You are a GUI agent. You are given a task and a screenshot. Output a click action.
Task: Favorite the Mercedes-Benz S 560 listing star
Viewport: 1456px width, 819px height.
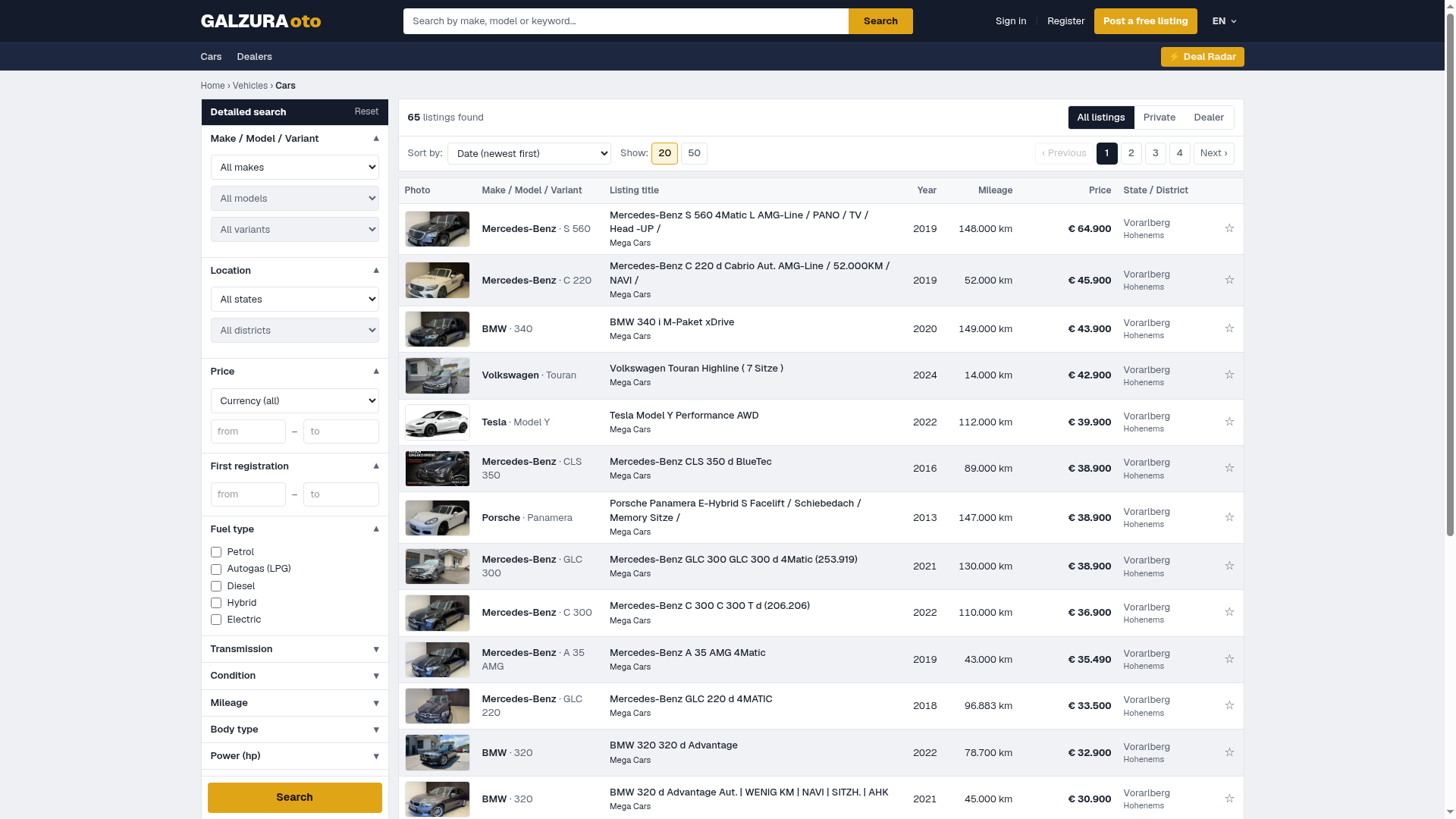[x=1229, y=228]
